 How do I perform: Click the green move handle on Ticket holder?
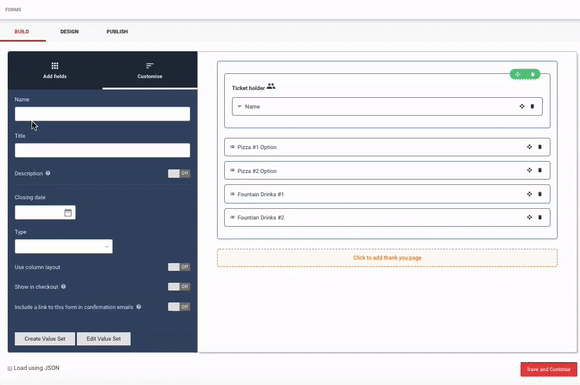pos(517,74)
